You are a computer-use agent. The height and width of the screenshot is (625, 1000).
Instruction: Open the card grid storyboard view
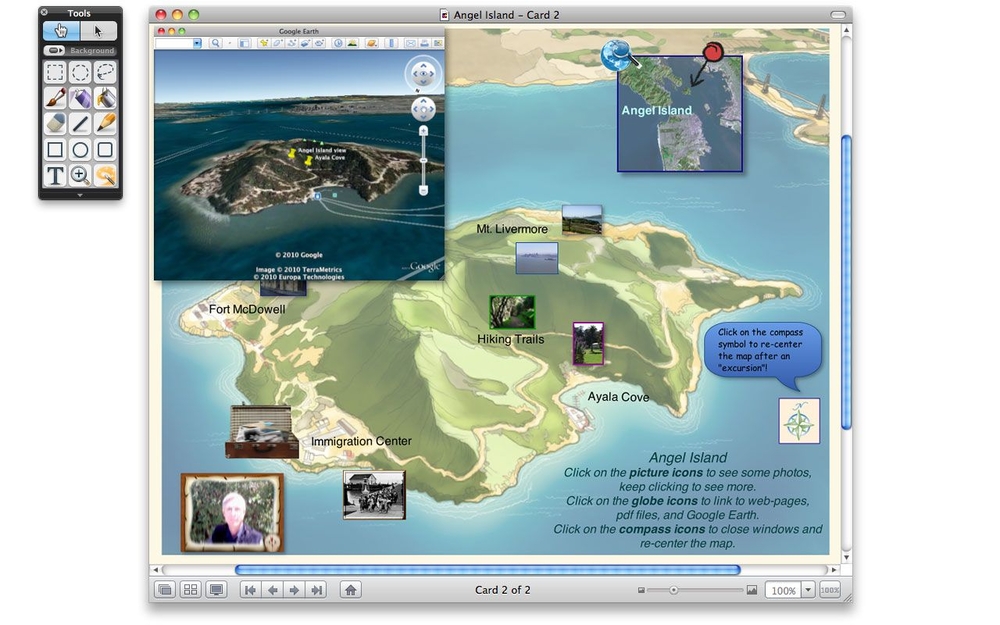191,590
